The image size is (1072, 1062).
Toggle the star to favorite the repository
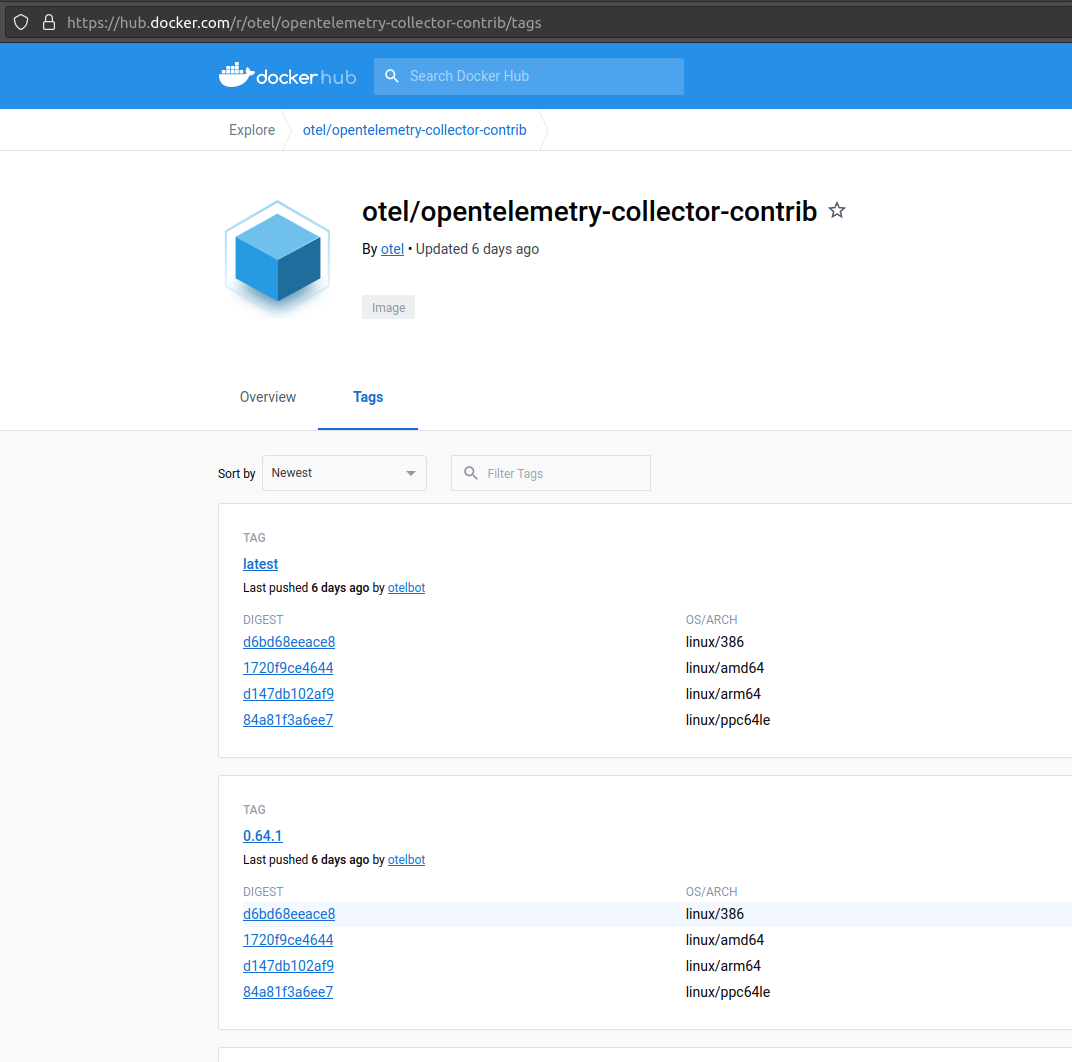click(836, 210)
